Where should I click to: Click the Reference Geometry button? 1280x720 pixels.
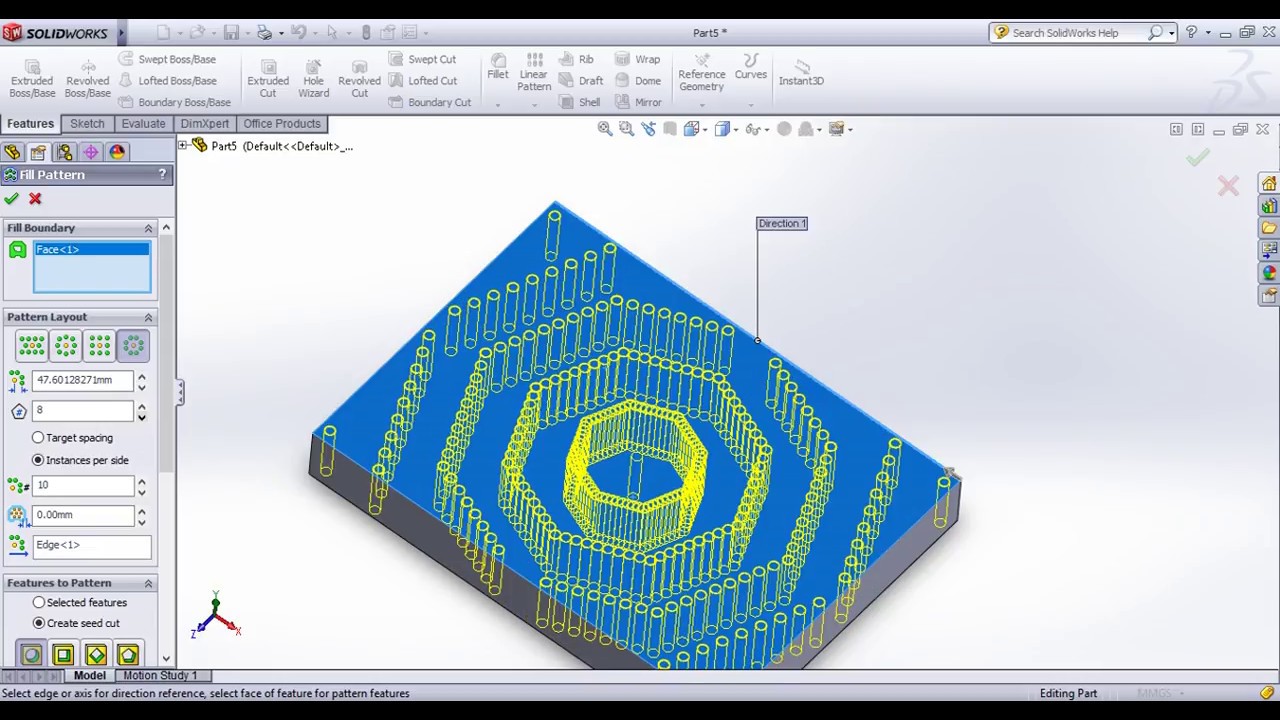click(702, 72)
